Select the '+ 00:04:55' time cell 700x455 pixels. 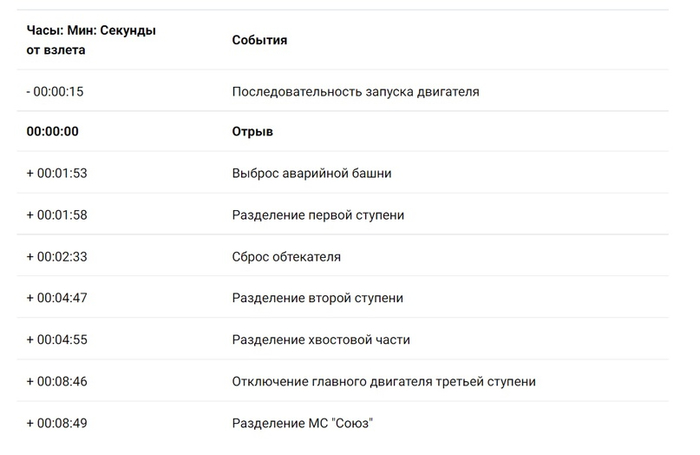(x=57, y=339)
